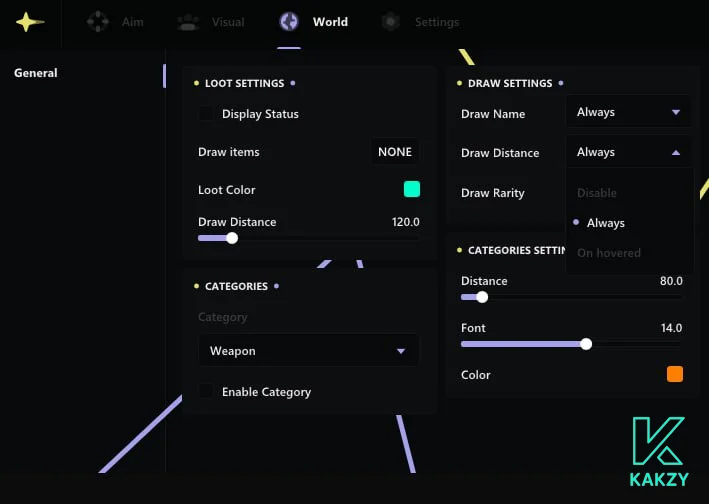
Task: Click the orange Color swatch
Action: [x=674, y=374]
